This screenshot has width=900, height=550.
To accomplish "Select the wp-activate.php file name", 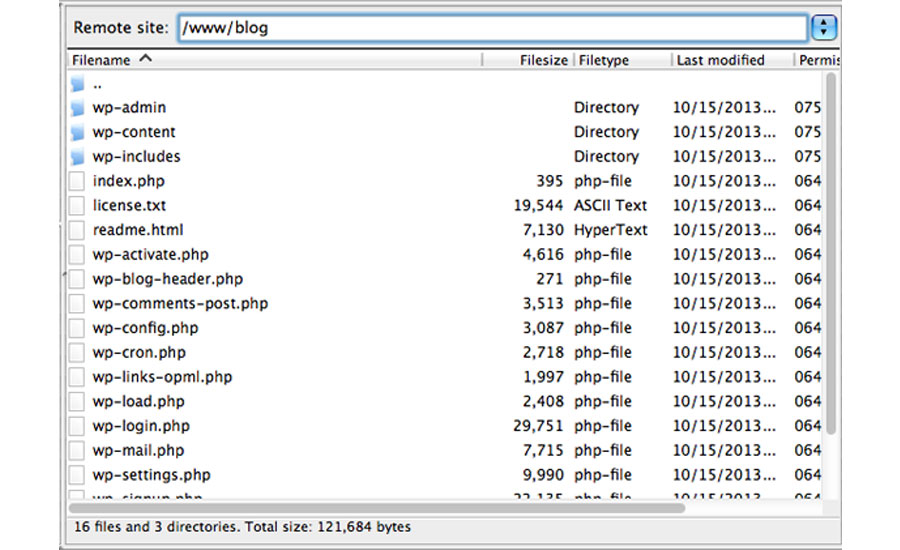I will click(150, 254).
